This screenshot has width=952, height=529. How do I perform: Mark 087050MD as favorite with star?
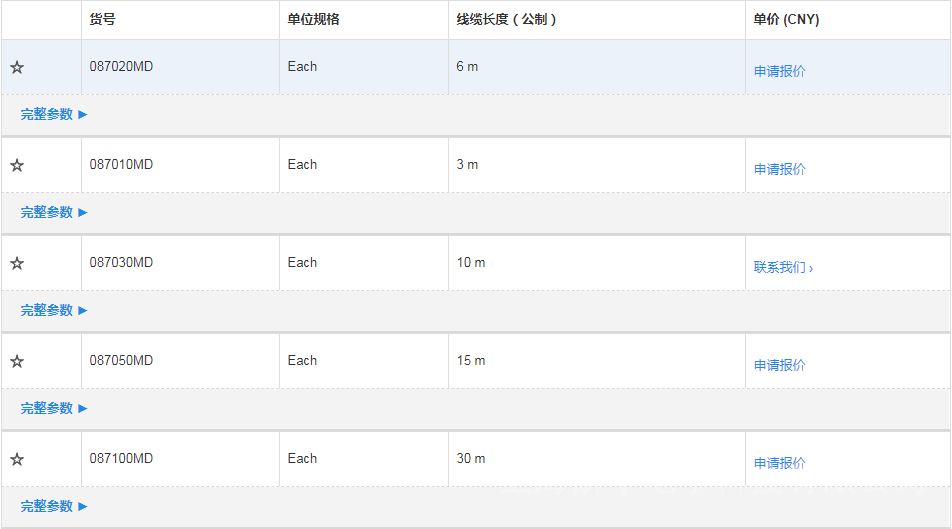pyautogui.click(x=17, y=362)
